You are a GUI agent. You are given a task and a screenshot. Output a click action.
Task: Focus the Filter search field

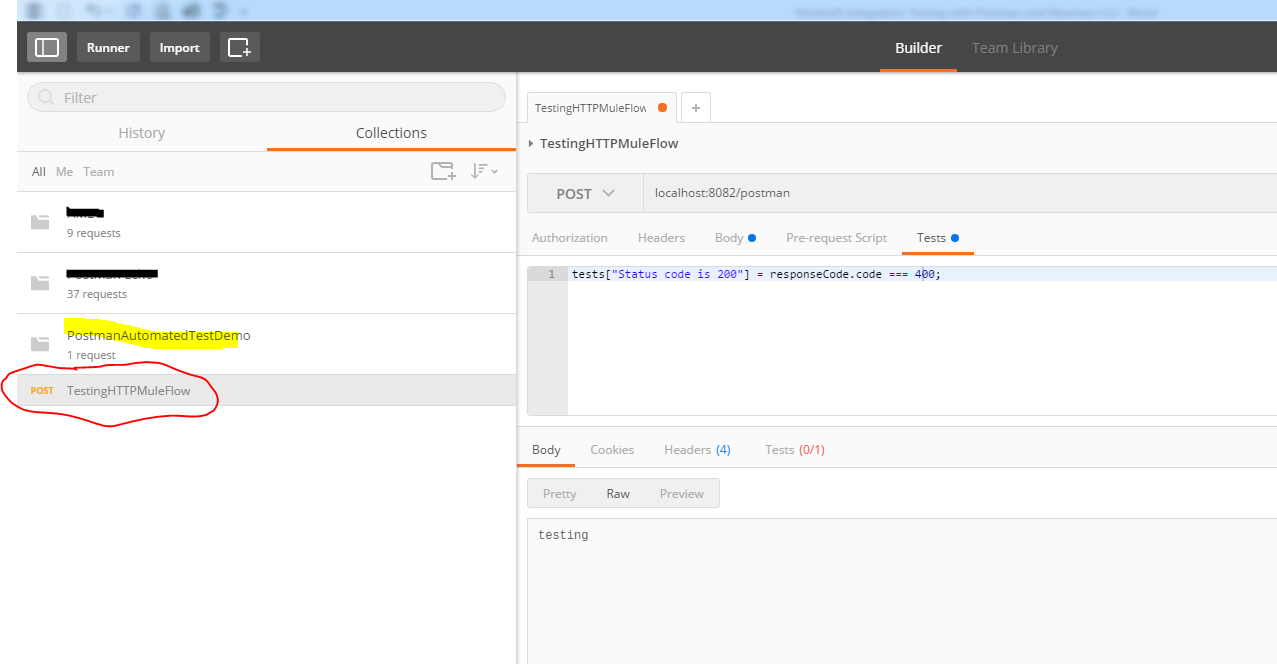266,97
